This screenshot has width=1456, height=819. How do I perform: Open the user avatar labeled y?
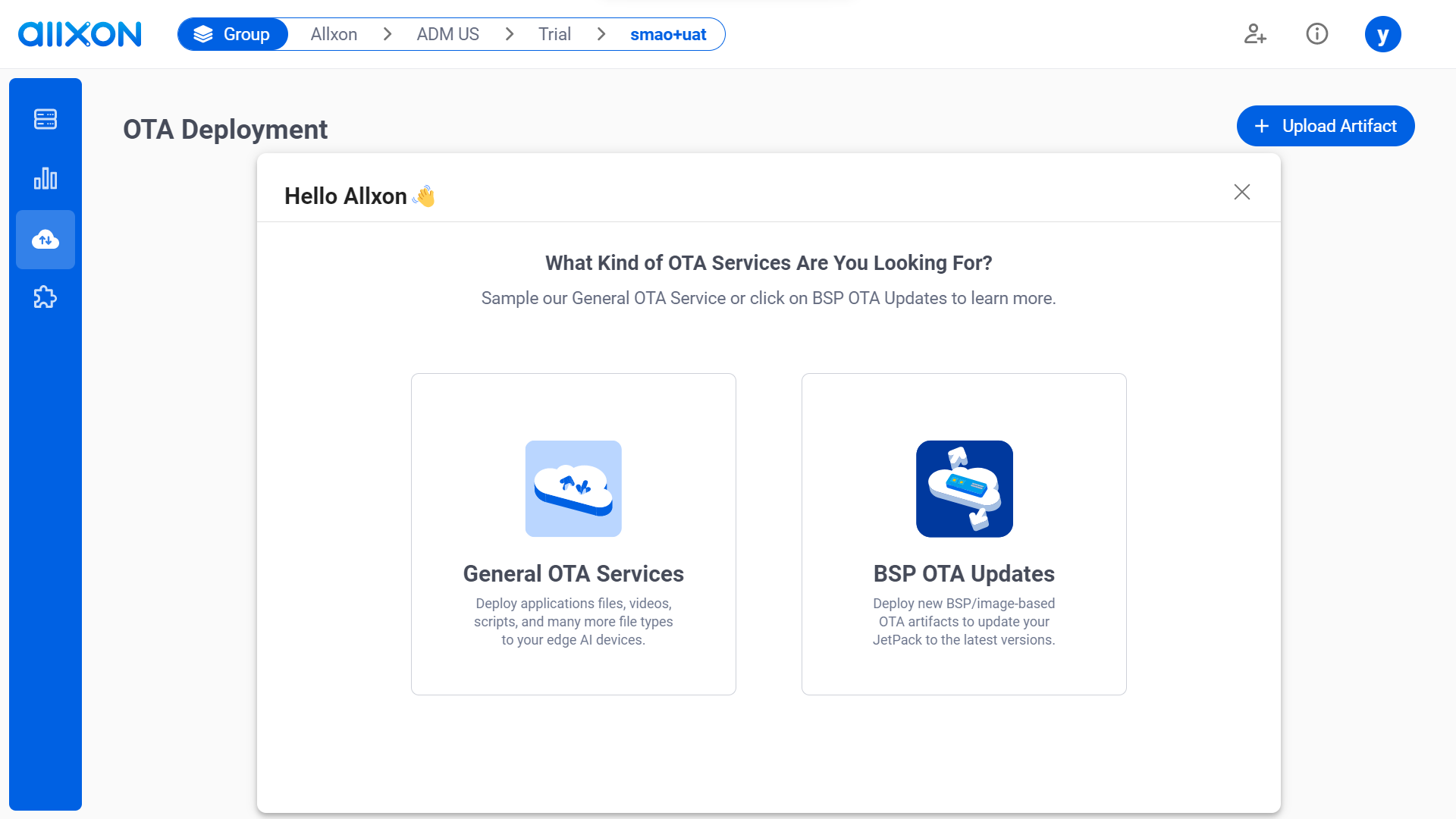(x=1383, y=34)
